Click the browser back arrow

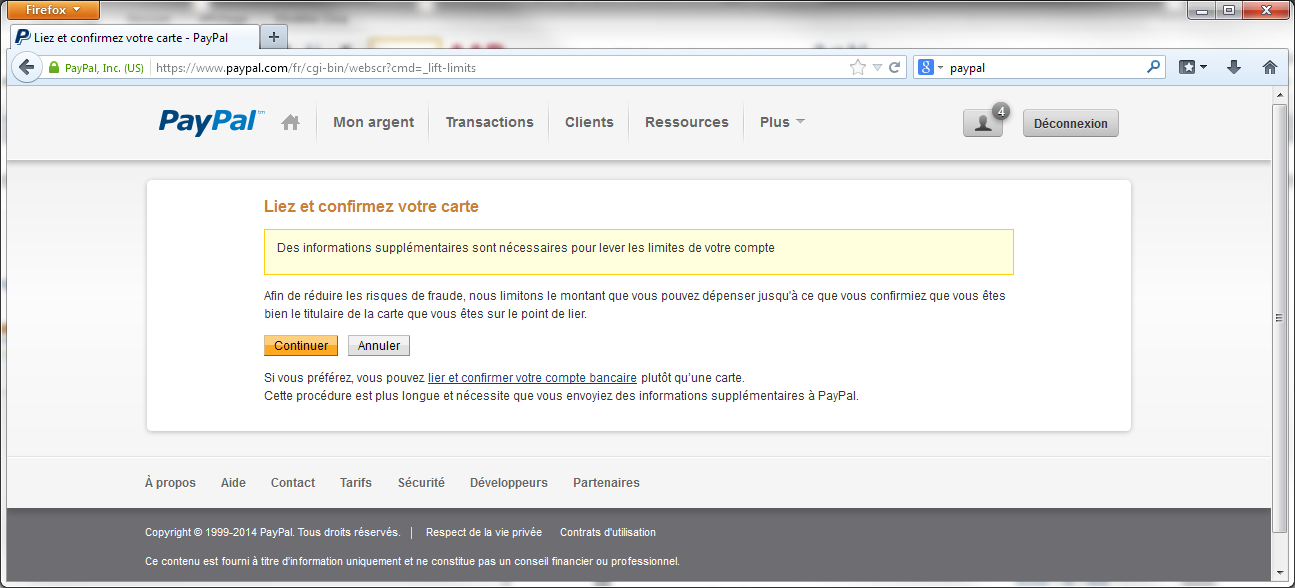point(26,68)
